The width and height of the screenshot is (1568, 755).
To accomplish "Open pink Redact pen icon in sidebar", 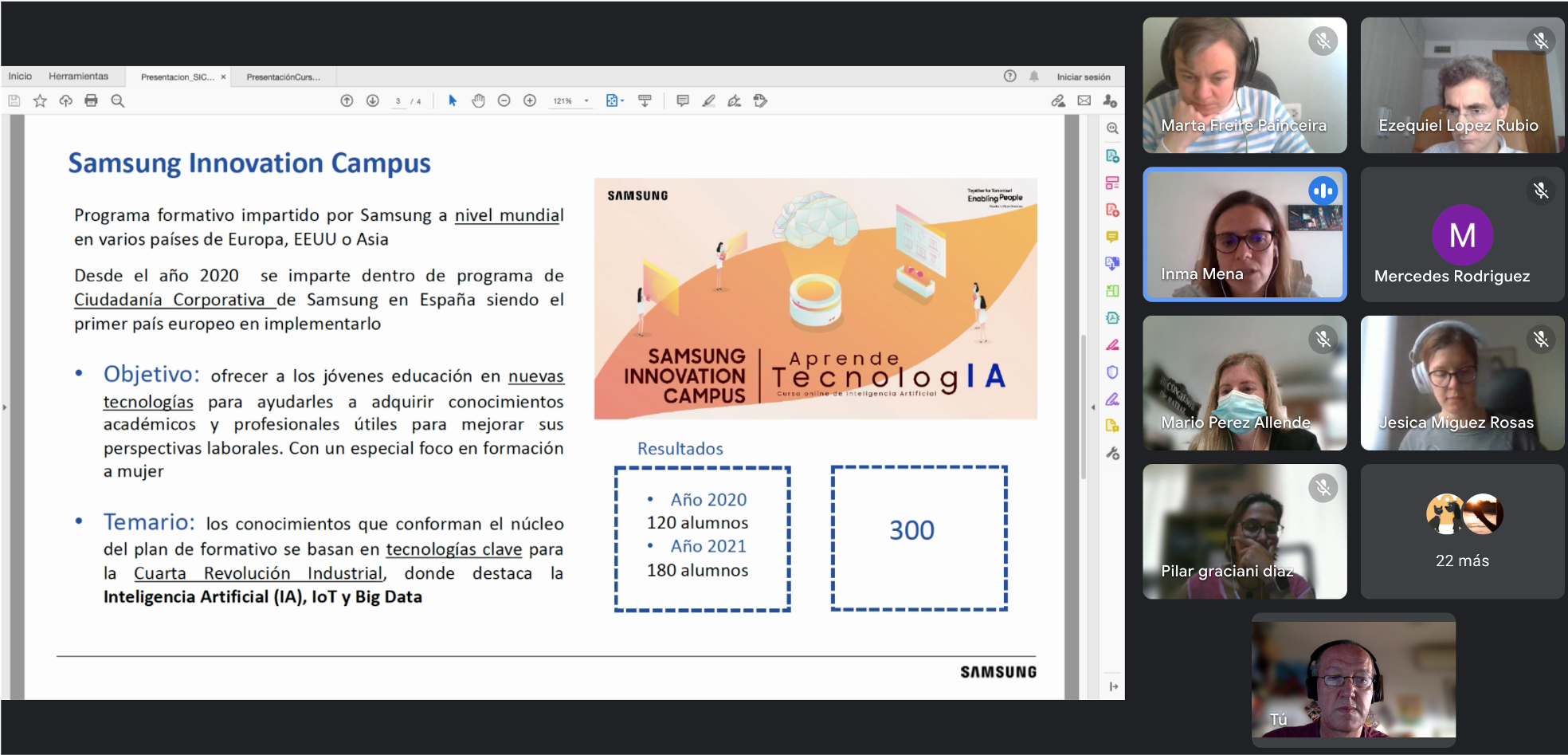I will (1112, 345).
